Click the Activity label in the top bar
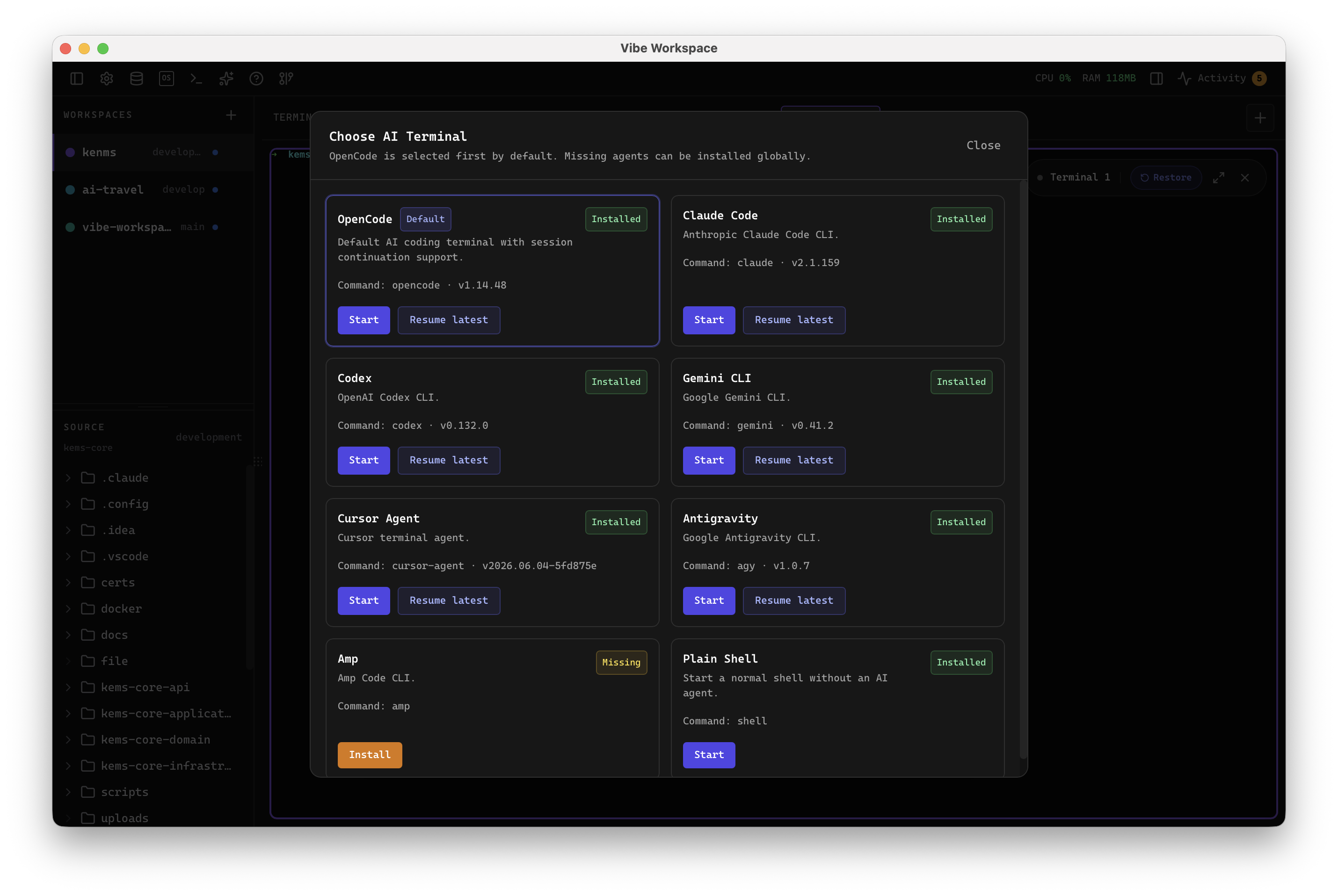 click(1222, 78)
